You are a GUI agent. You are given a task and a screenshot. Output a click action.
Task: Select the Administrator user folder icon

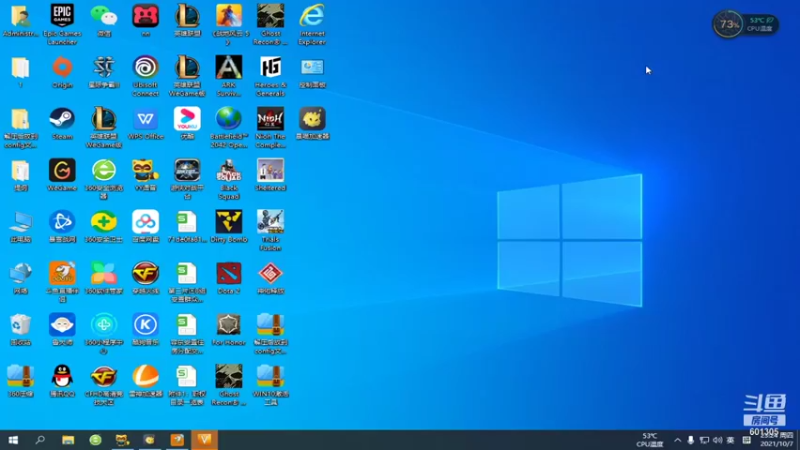click(20, 20)
